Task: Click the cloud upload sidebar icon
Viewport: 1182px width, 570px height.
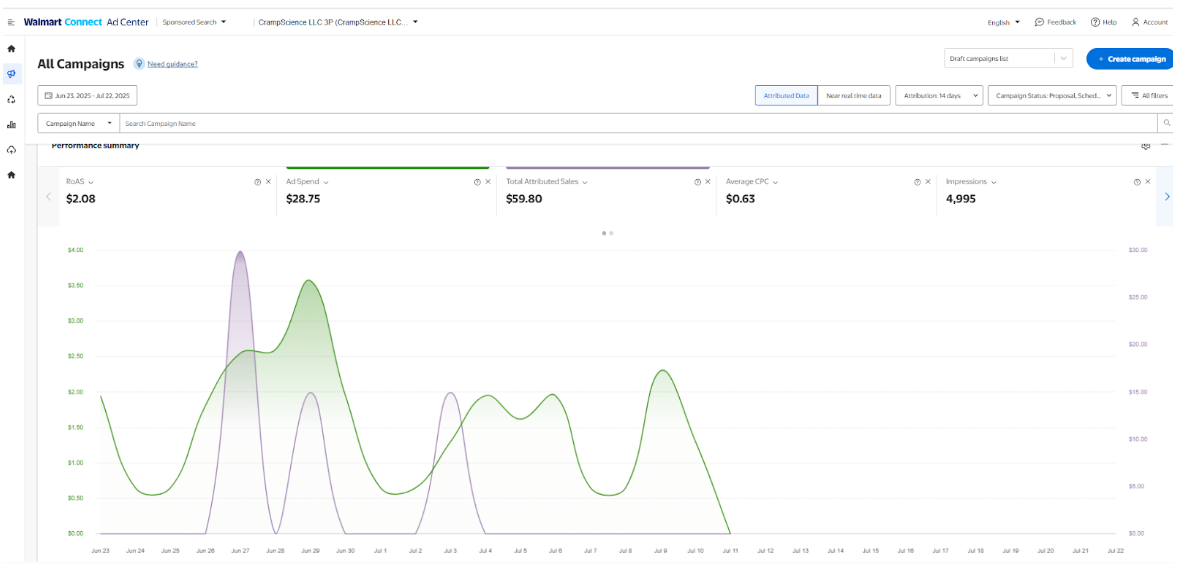Action: pyautogui.click(x=11, y=149)
